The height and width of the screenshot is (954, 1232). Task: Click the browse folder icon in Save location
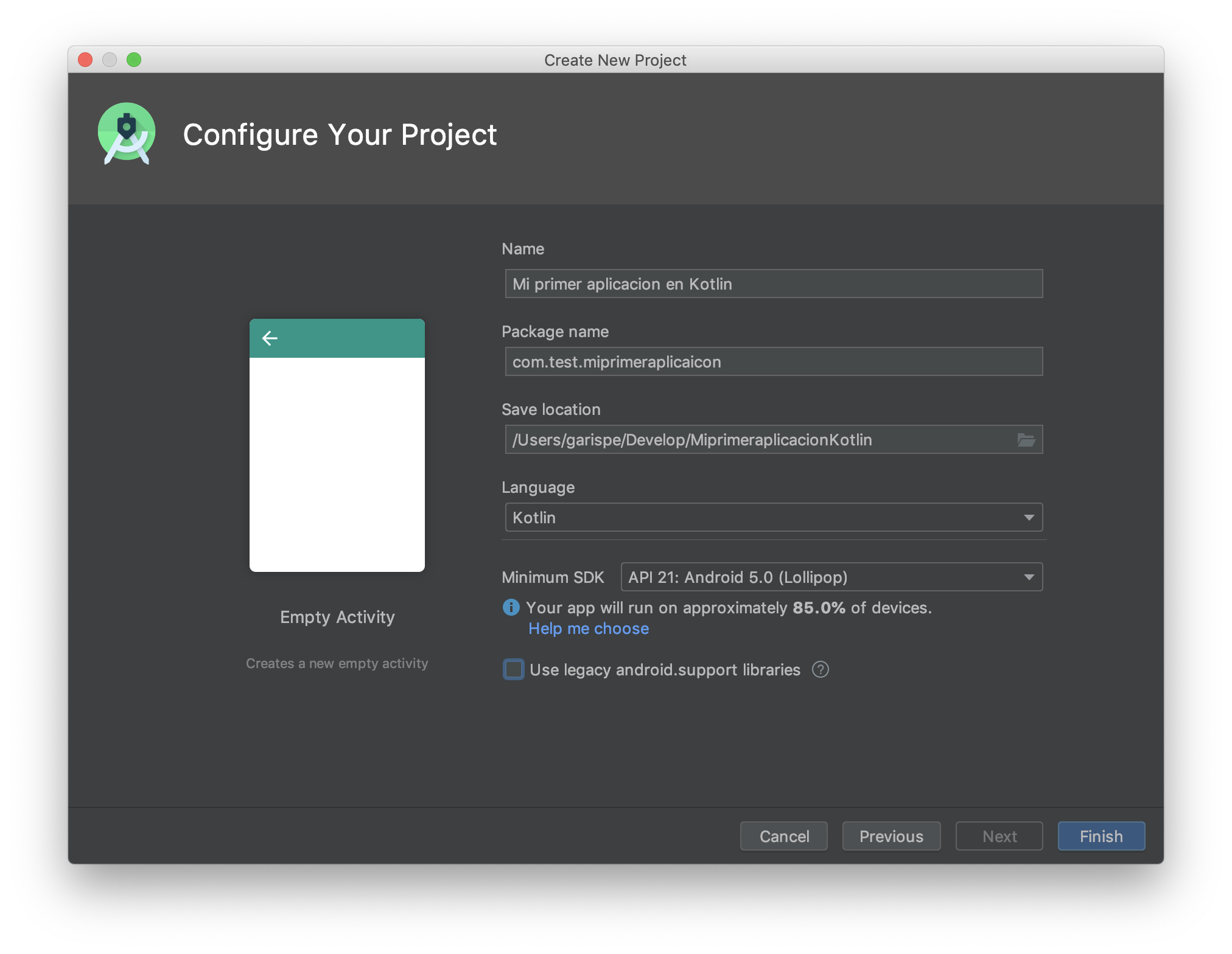pyautogui.click(x=1026, y=440)
